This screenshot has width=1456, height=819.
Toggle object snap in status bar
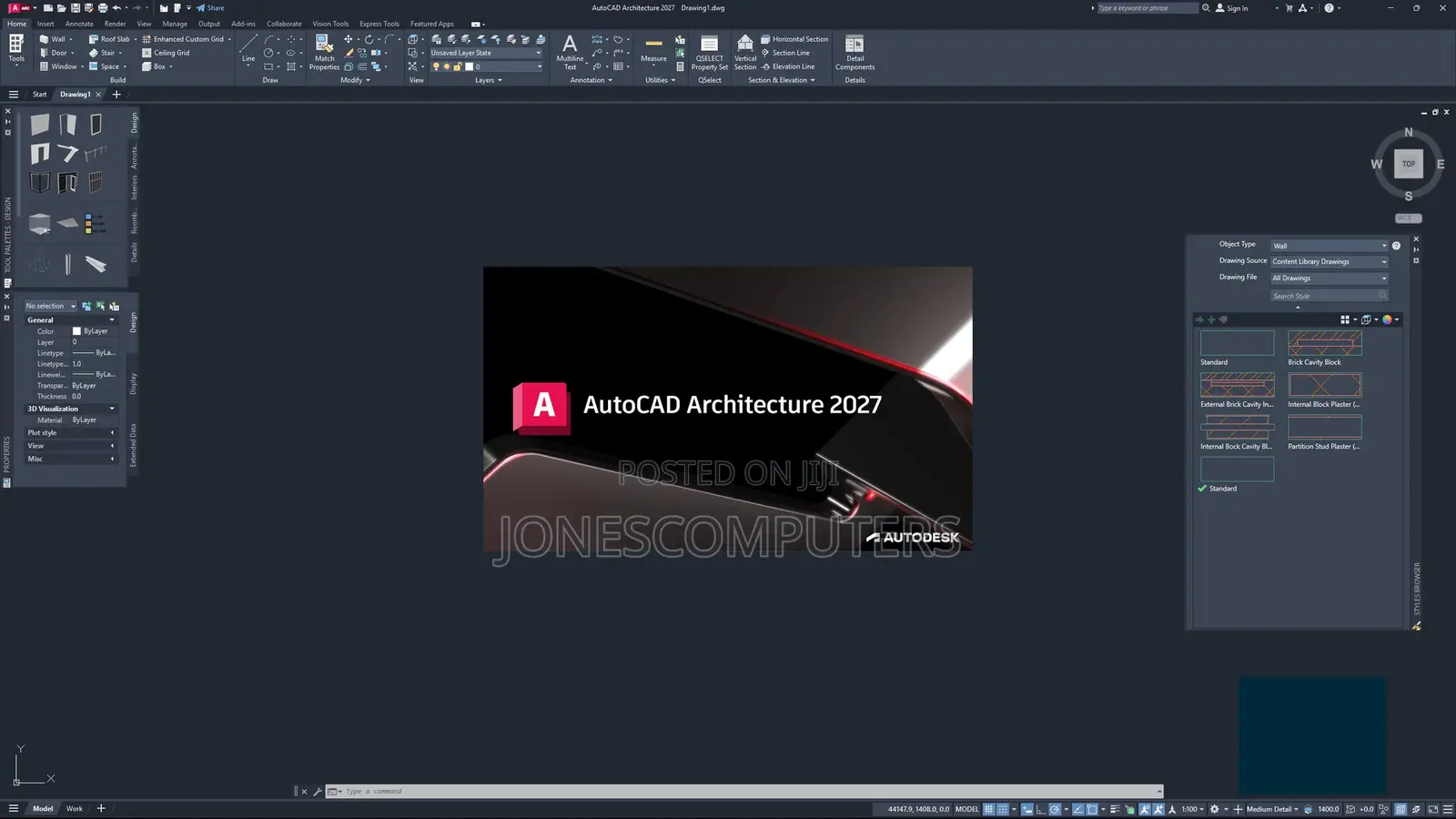(x=1092, y=809)
